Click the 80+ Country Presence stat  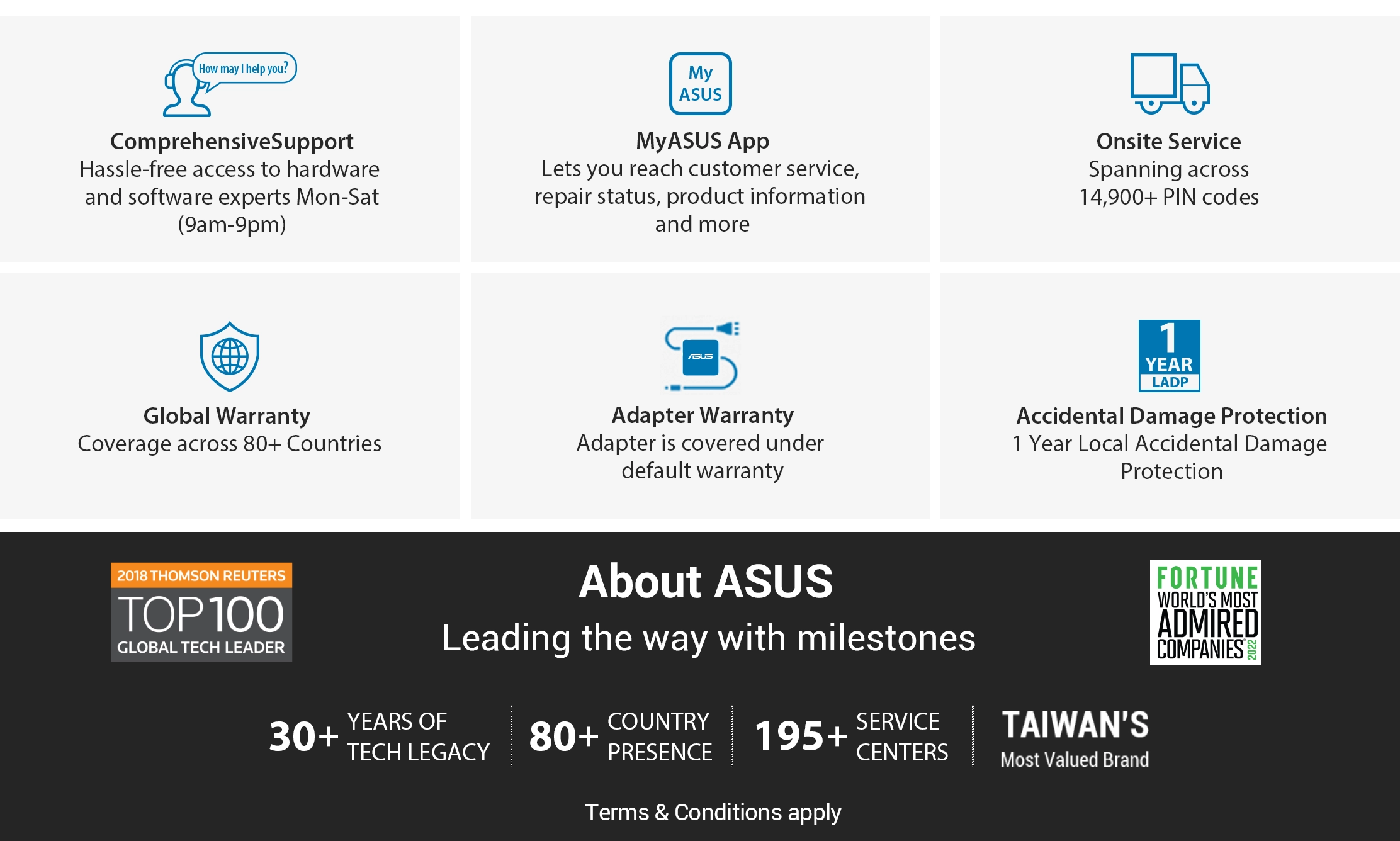click(621, 737)
